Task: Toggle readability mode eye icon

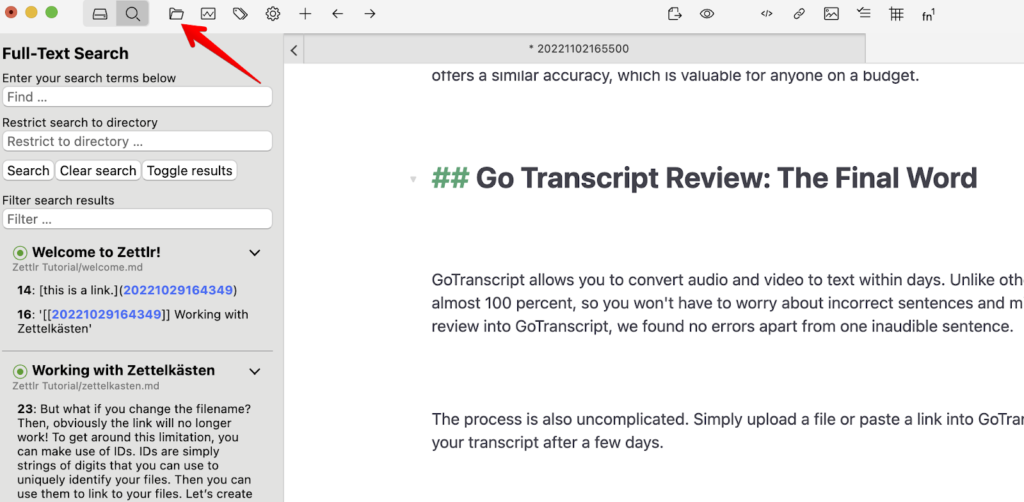Action: coord(707,14)
